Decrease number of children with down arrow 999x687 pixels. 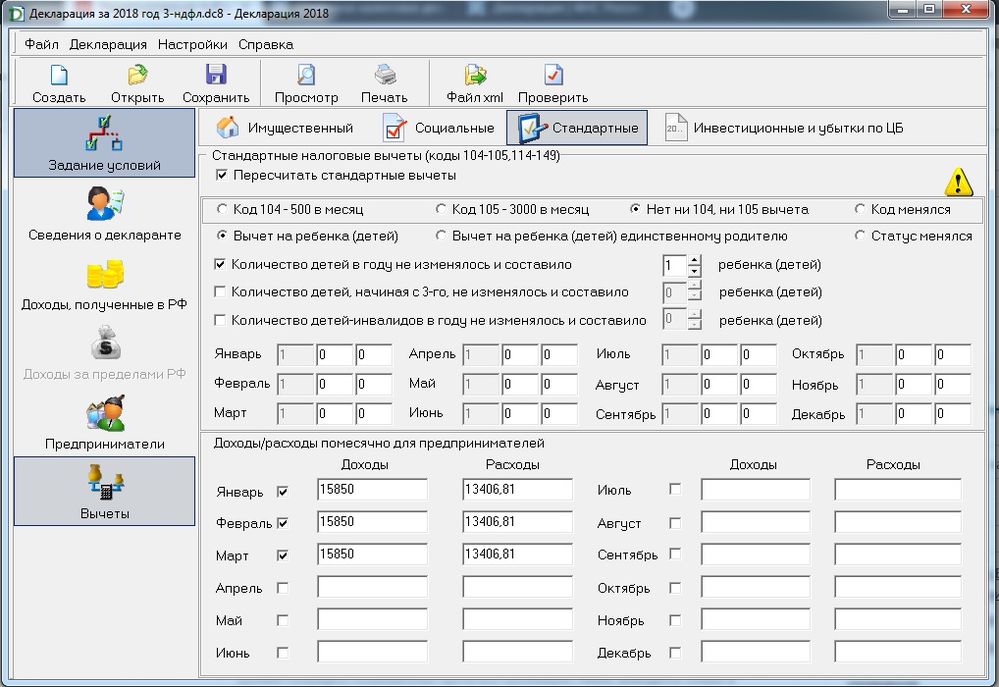pyautogui.click(x=695, y=271)
